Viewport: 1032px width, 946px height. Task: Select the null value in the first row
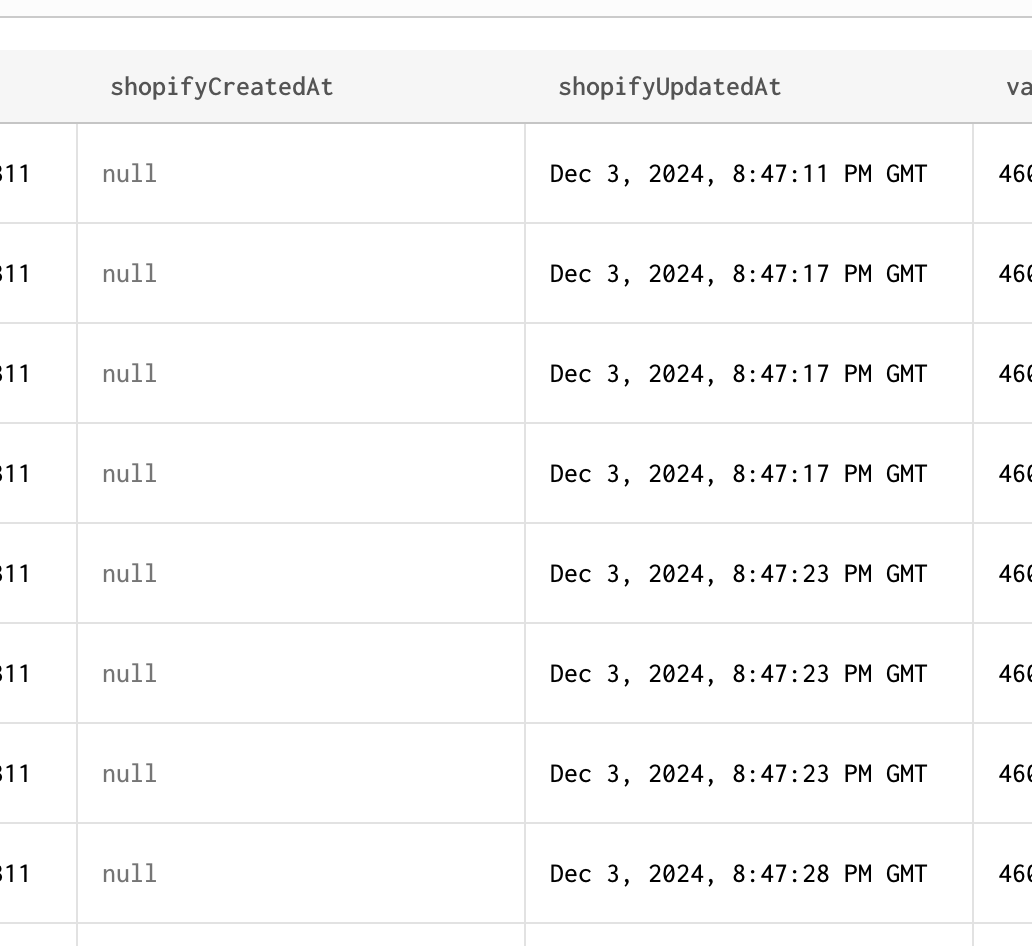point(129,173)
